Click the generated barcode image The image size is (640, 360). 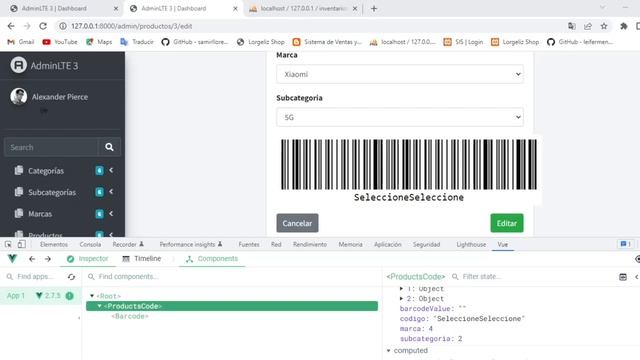(x=409, y=170)
